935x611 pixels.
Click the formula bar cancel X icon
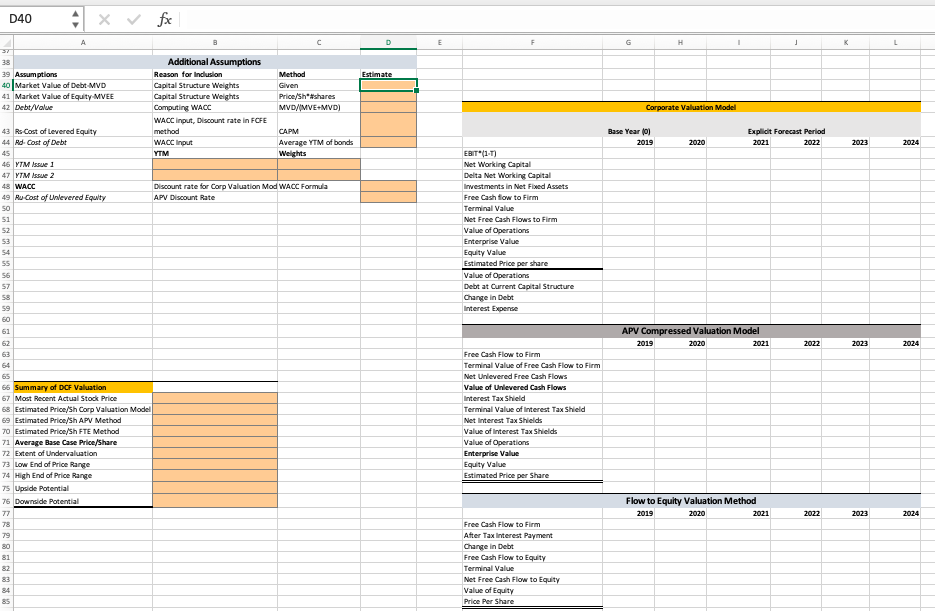point(104,20)
